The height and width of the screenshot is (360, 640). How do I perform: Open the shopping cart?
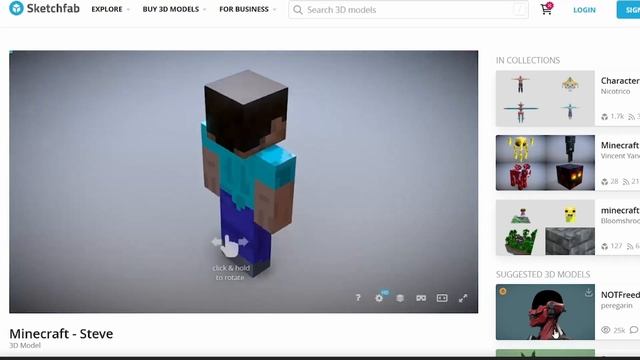[x=546, y=9]
